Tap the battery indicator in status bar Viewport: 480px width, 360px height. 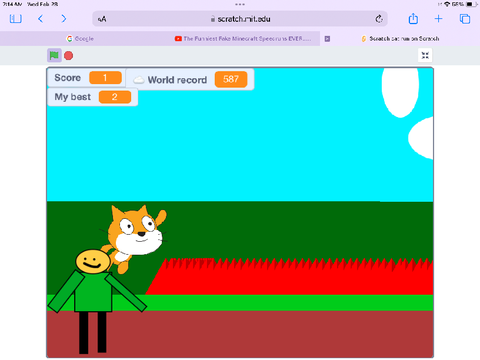pyautogui.click(x=471, y=4)
